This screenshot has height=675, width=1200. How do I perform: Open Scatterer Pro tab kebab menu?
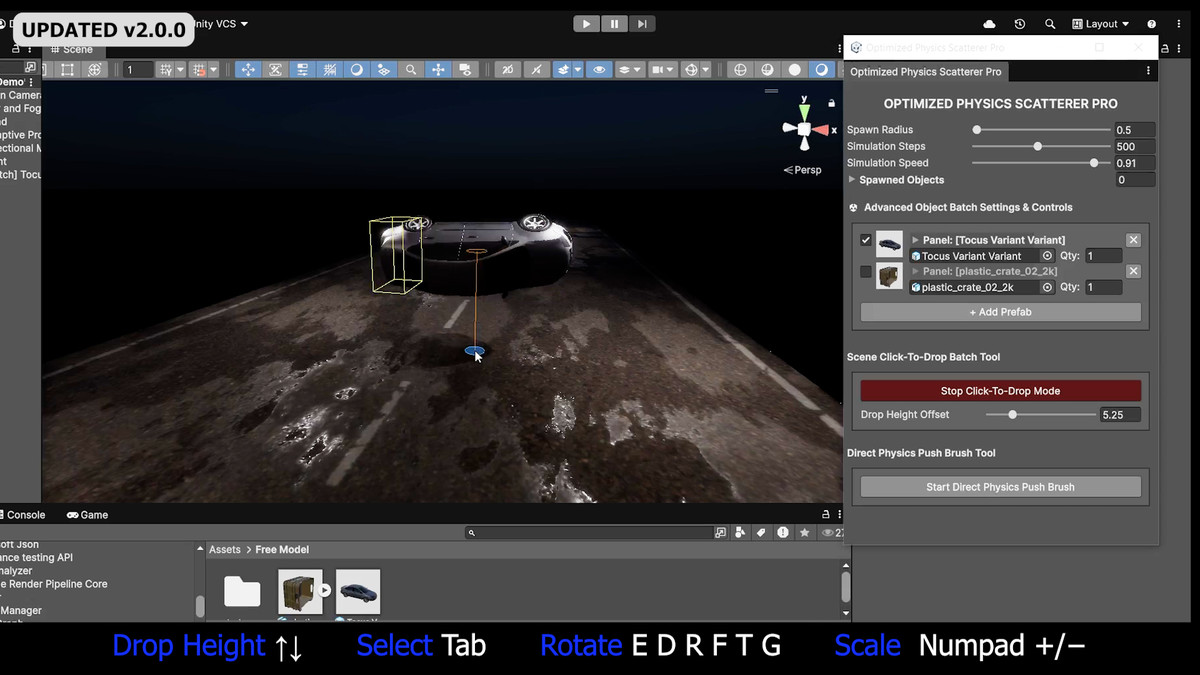pos(1148,72)
